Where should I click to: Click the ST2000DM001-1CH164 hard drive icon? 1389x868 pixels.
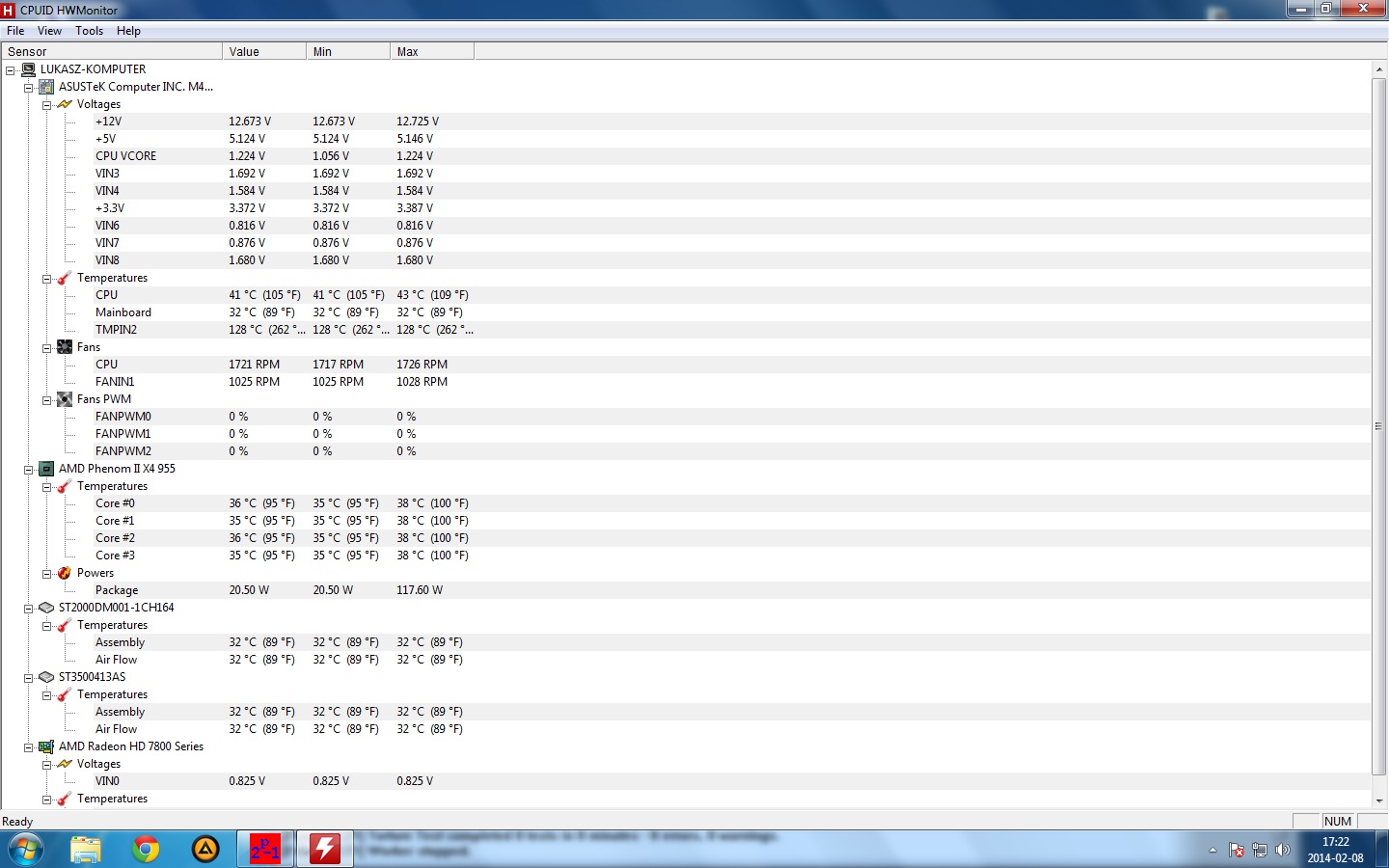tap(46, 608)
